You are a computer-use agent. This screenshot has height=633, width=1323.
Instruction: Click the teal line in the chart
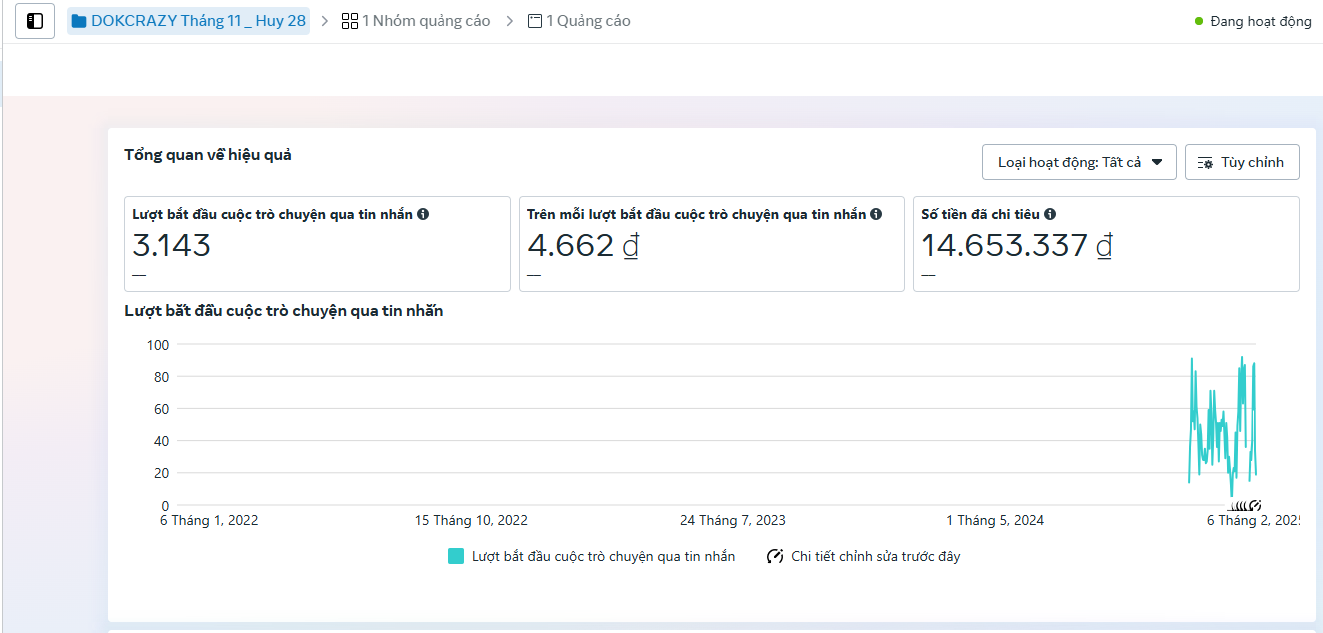tap(1222, 427)
